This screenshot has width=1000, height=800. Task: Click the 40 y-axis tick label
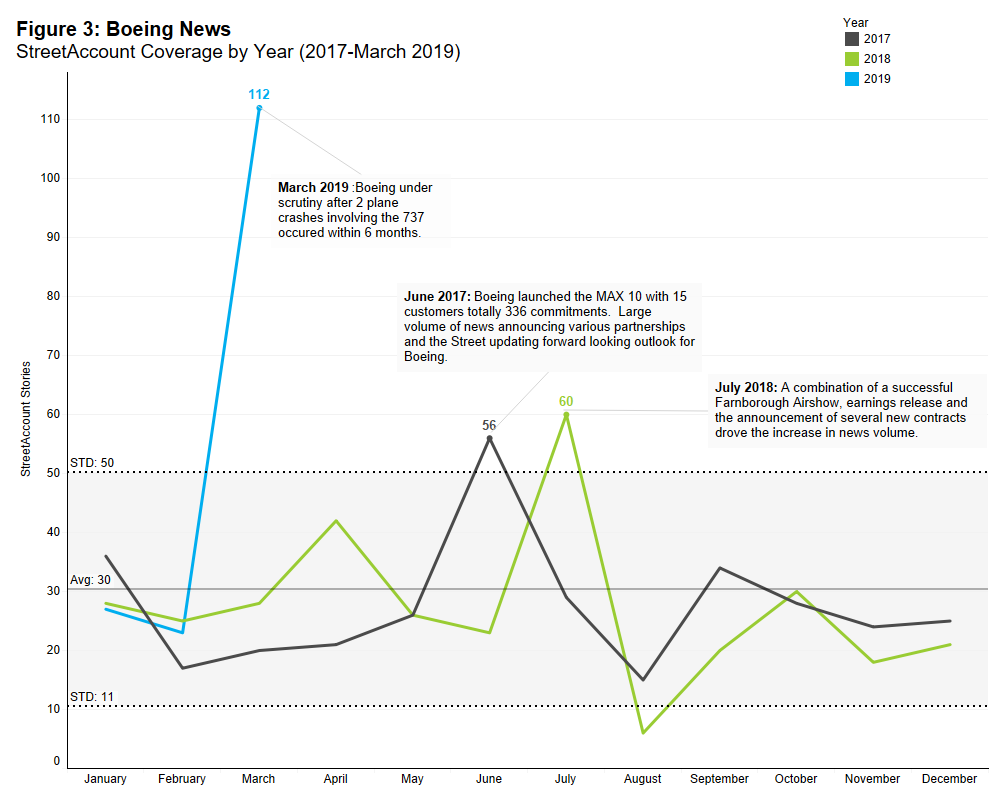pyautogui.click(x=53, y=532)
